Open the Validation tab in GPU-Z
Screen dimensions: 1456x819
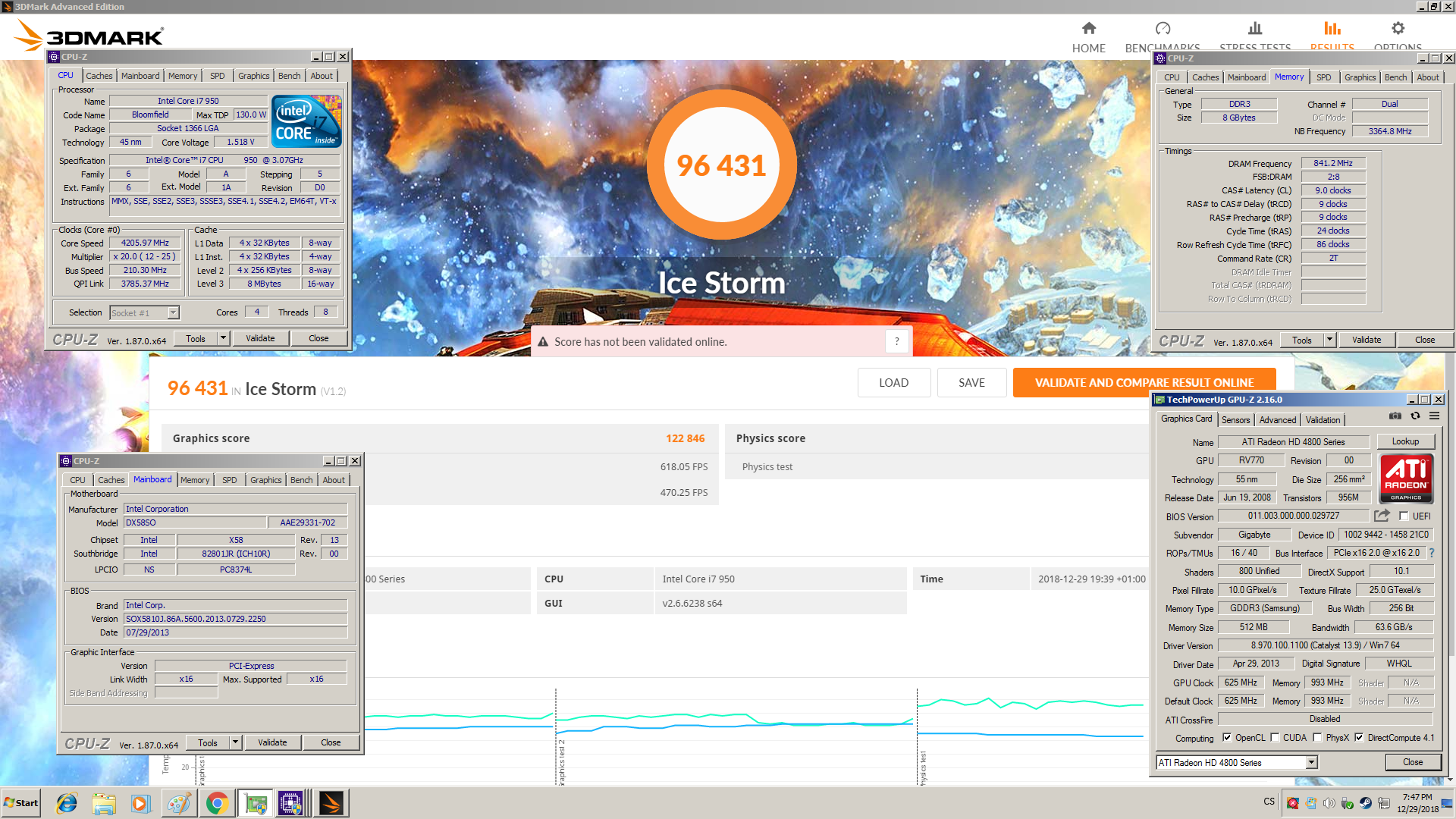[x=1323, y=420]
